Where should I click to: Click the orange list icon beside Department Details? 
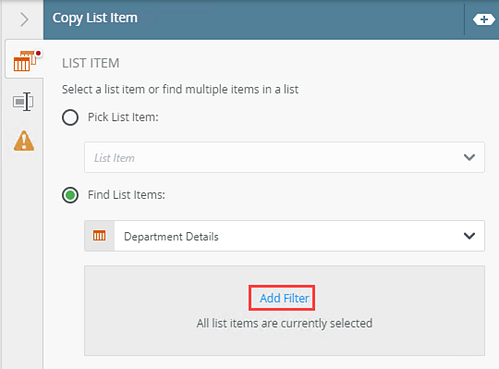[99, 236]
